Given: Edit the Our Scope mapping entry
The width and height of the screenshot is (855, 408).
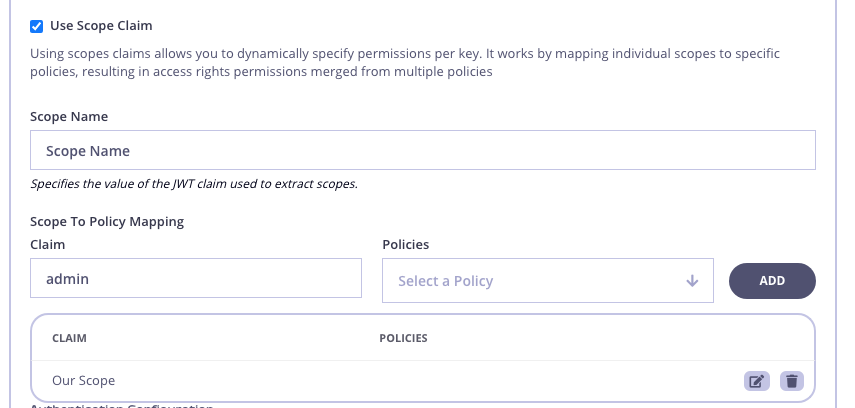Looking at the screenshot, I should point(757,381).
